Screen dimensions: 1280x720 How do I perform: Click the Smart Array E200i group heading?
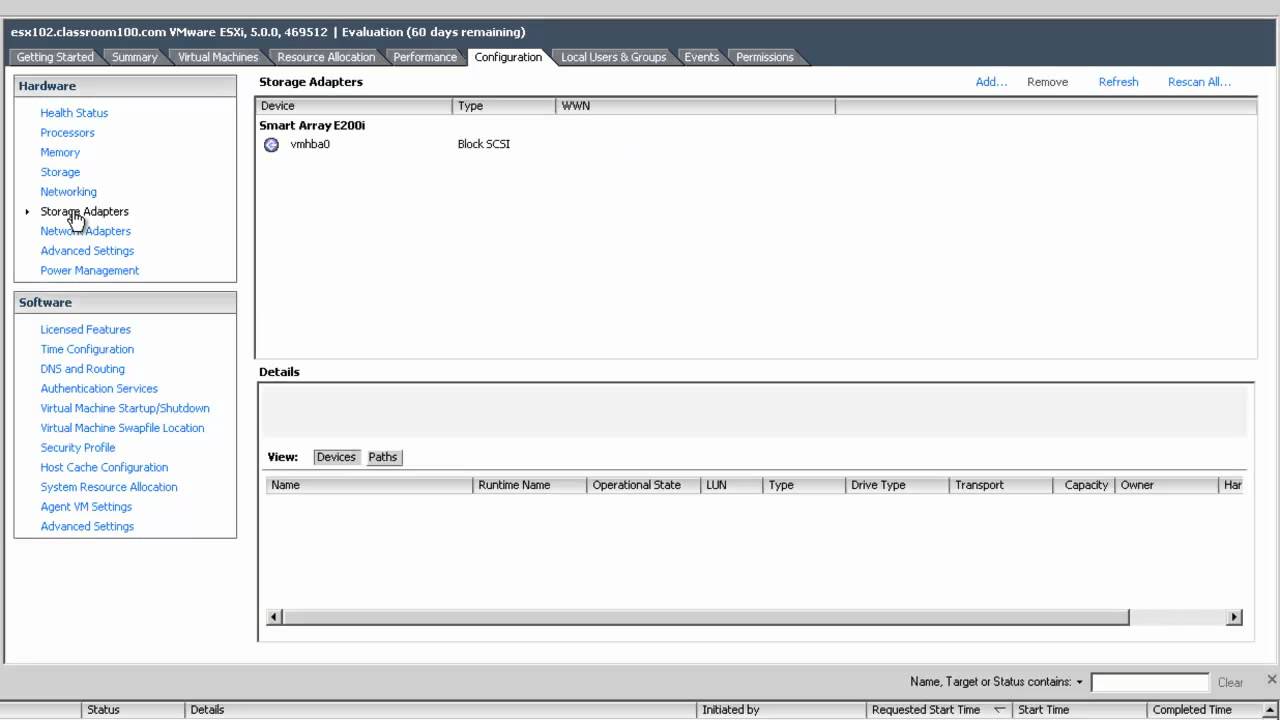pos(312,126)
